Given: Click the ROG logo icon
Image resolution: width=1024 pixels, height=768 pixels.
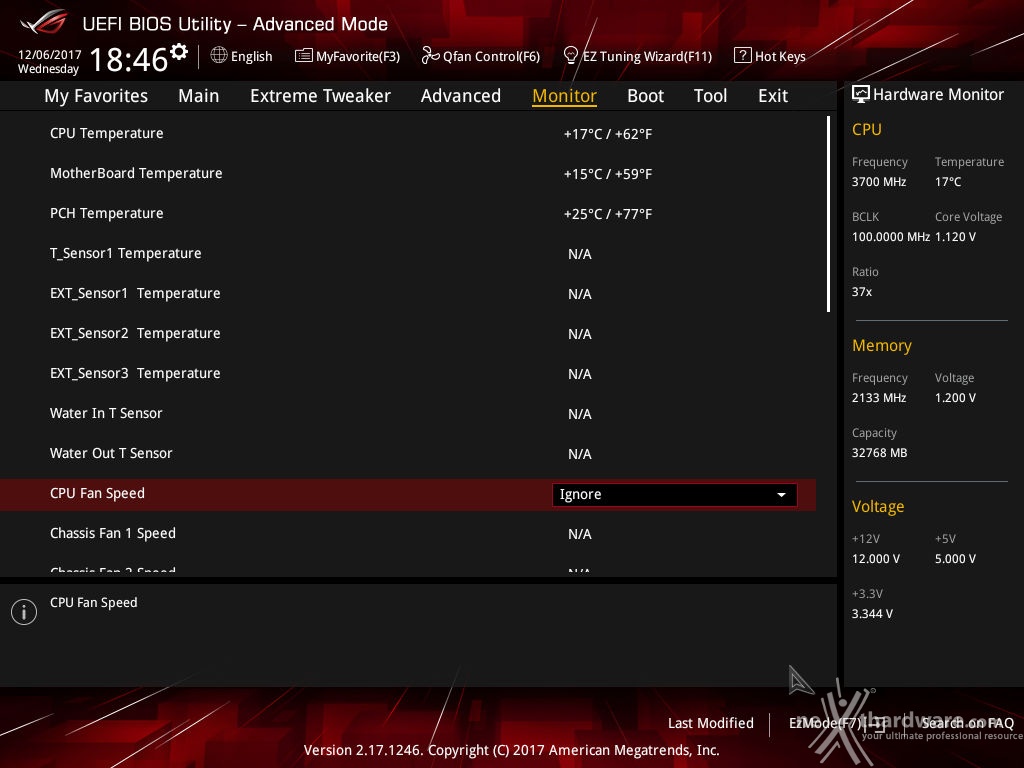Looking at the screenshot, I should pyautogui.click(x=44, y=23).
